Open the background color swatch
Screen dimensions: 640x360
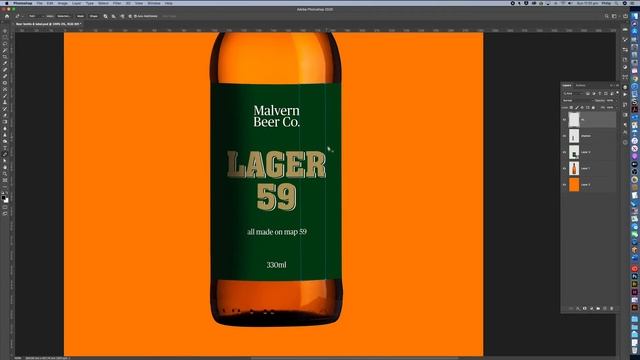pos(6,200)
